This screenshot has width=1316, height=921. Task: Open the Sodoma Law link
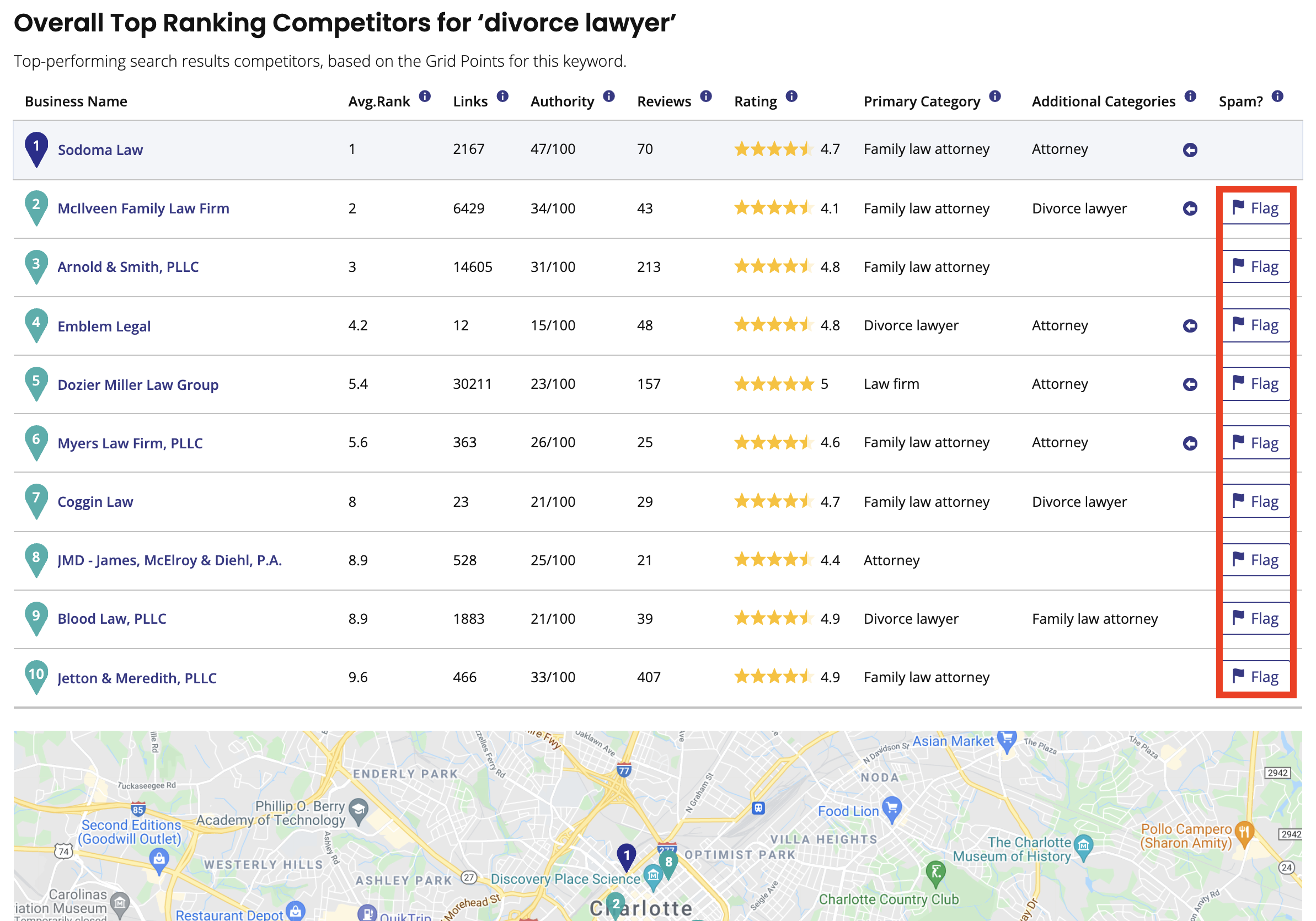(x=100, y=150)
